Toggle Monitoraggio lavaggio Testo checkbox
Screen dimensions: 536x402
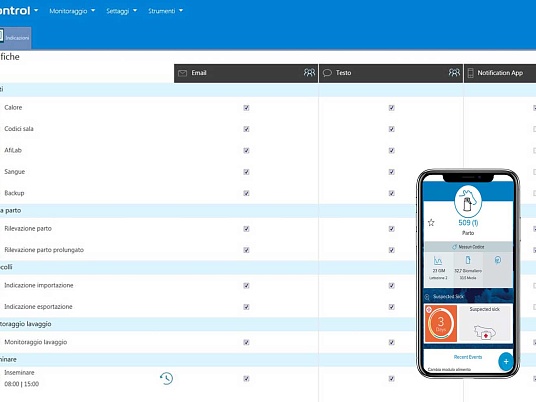click(392, 342)
